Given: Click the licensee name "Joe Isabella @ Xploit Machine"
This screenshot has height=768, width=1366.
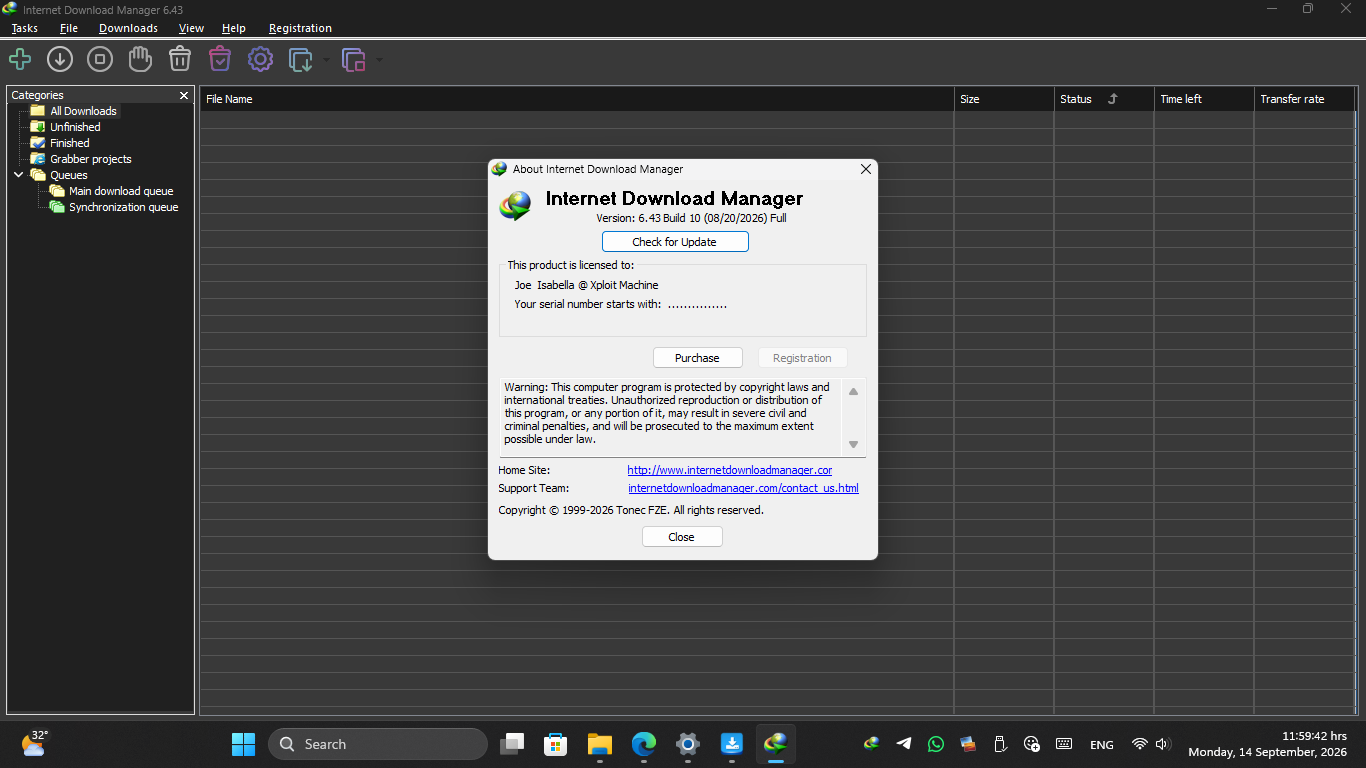Looking at the screenshot, I should click(x=586, y=285).
